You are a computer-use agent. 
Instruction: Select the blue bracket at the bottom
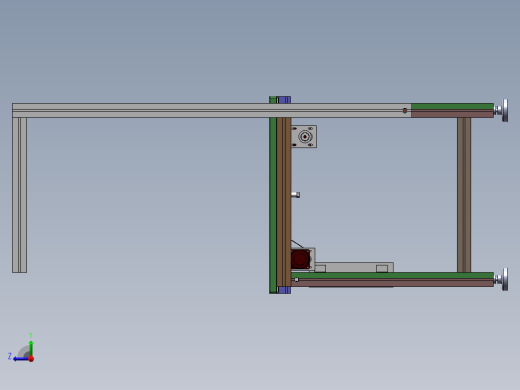tap(284, 290)
